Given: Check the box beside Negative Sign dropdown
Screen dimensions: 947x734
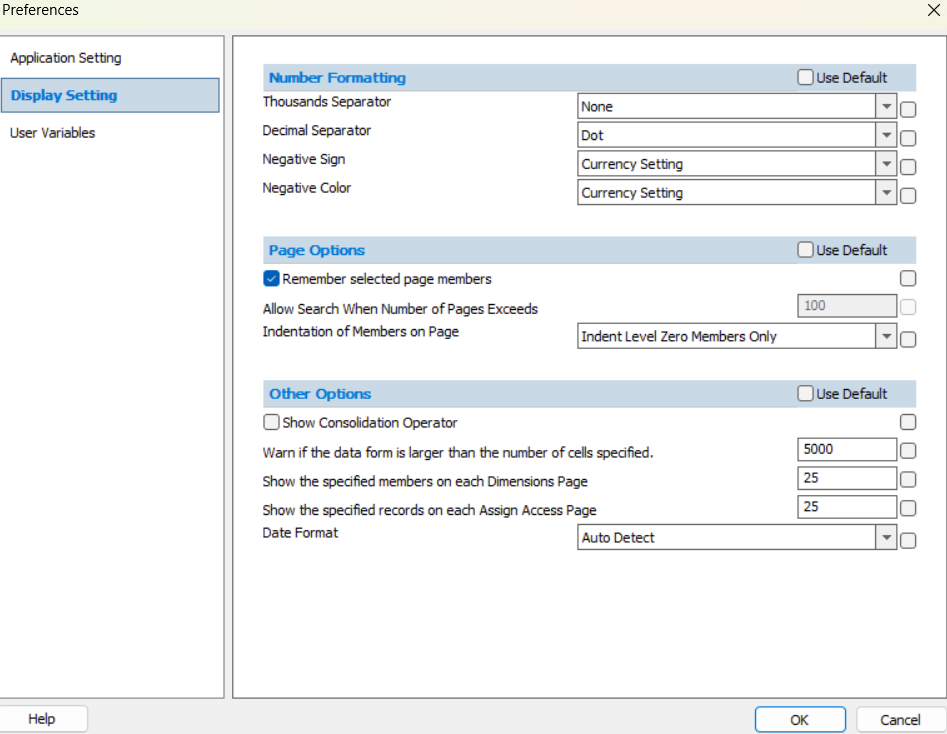Looking at the screenshot, I should click(908, 167).
